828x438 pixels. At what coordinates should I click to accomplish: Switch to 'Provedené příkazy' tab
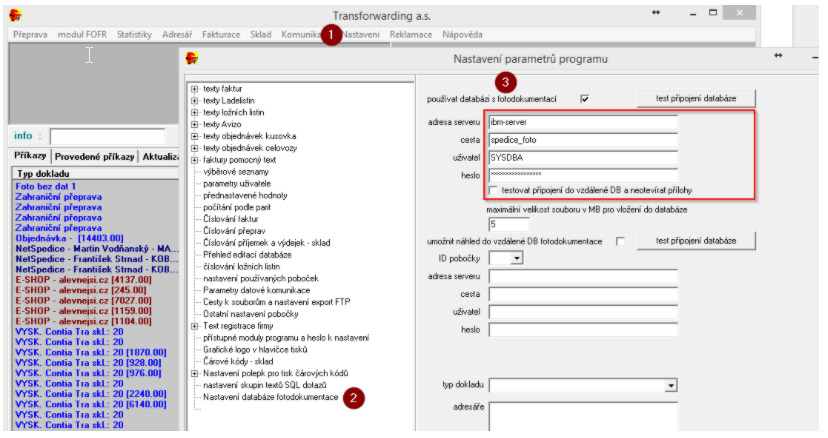94,157
